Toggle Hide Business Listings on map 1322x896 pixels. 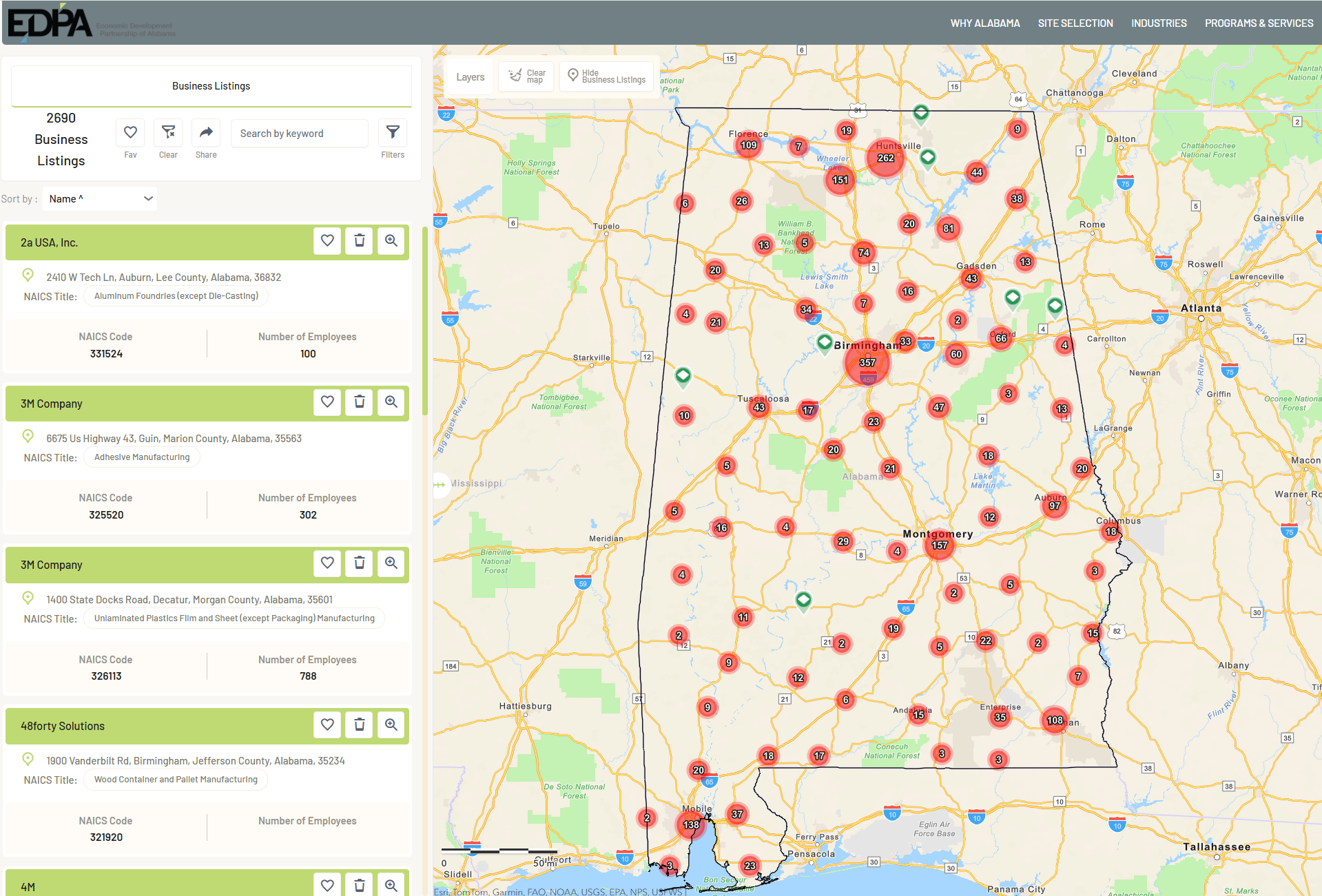click(606, 76)
